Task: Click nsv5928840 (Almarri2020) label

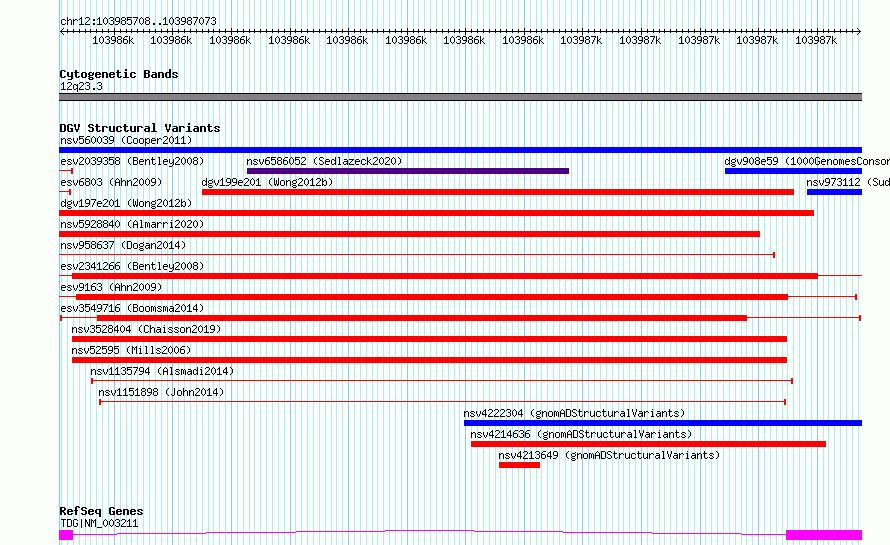Action: pyautogui.click(x=132, y=224)
